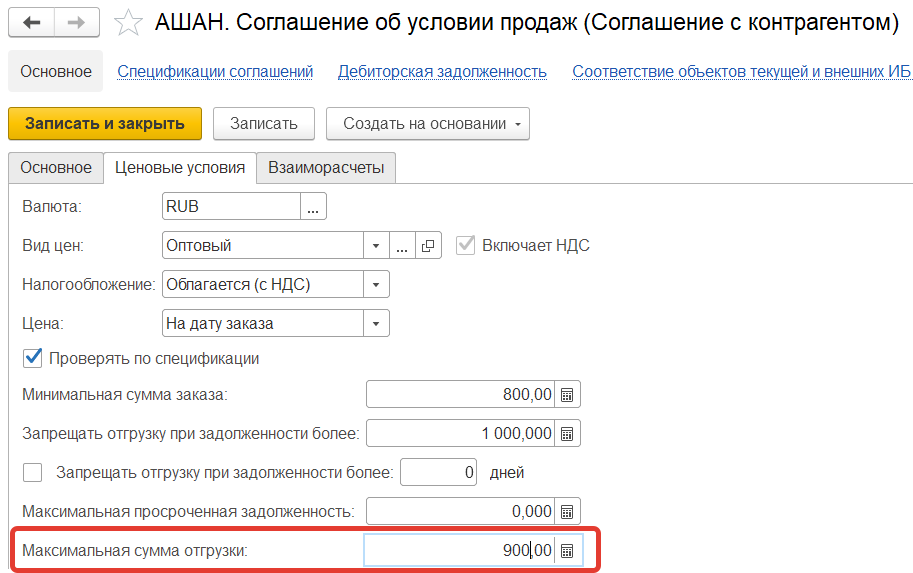913x573 pixels.
Task: Open calculator for Минимальная сумма заказа
Action: tap(567, 395)
